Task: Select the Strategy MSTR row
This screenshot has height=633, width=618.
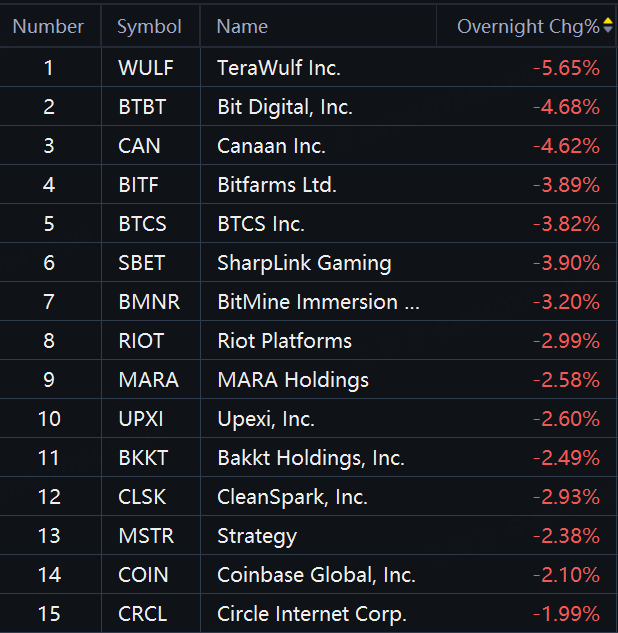Action: point(309,536)
